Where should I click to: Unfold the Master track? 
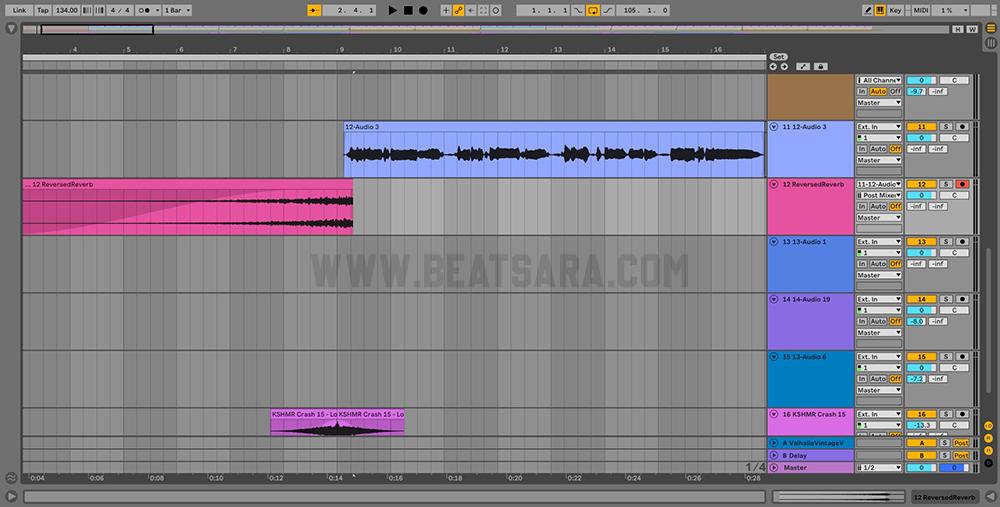click(x=774, y=467)
